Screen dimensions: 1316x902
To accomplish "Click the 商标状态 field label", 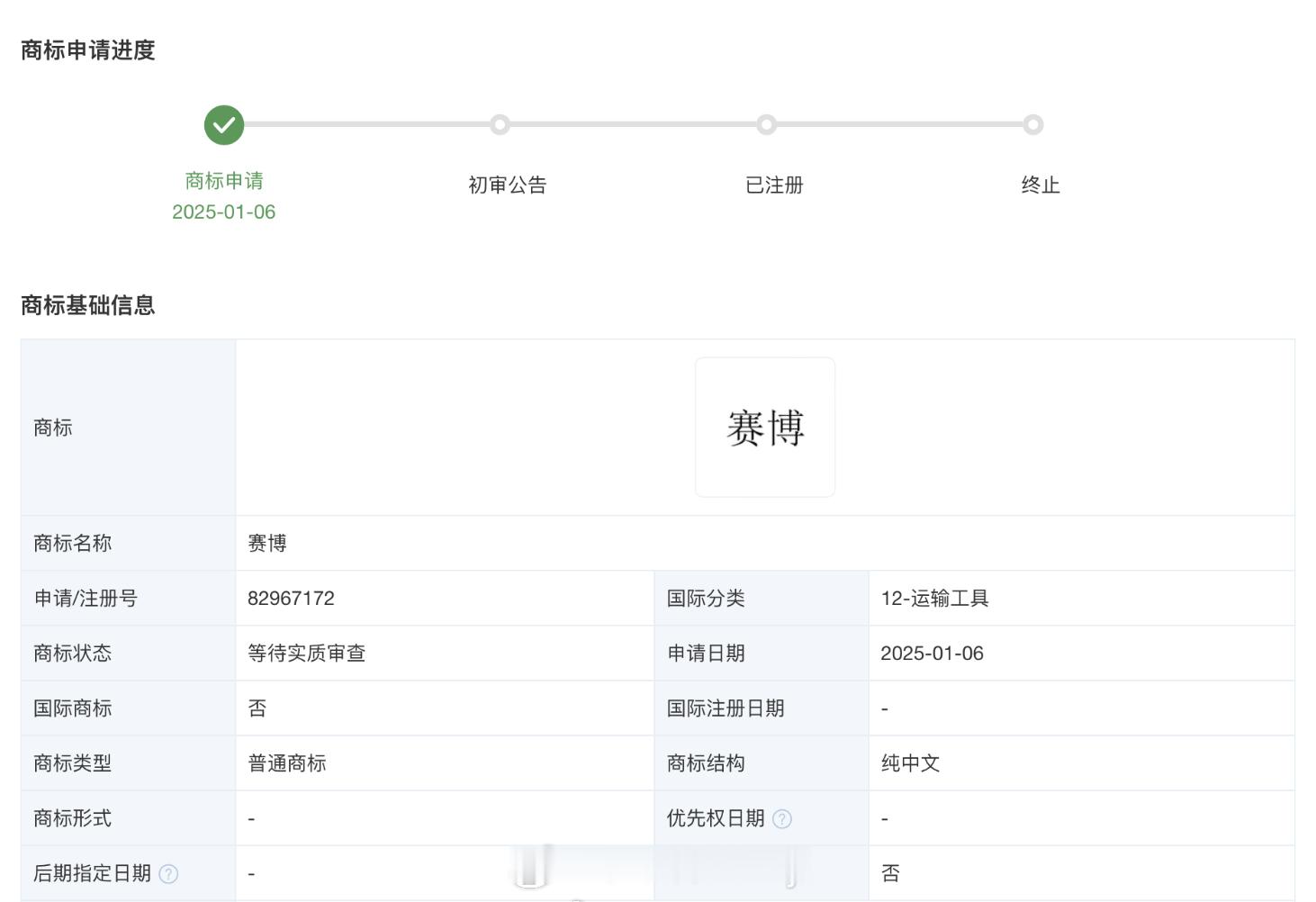I will tap(73, 654).
